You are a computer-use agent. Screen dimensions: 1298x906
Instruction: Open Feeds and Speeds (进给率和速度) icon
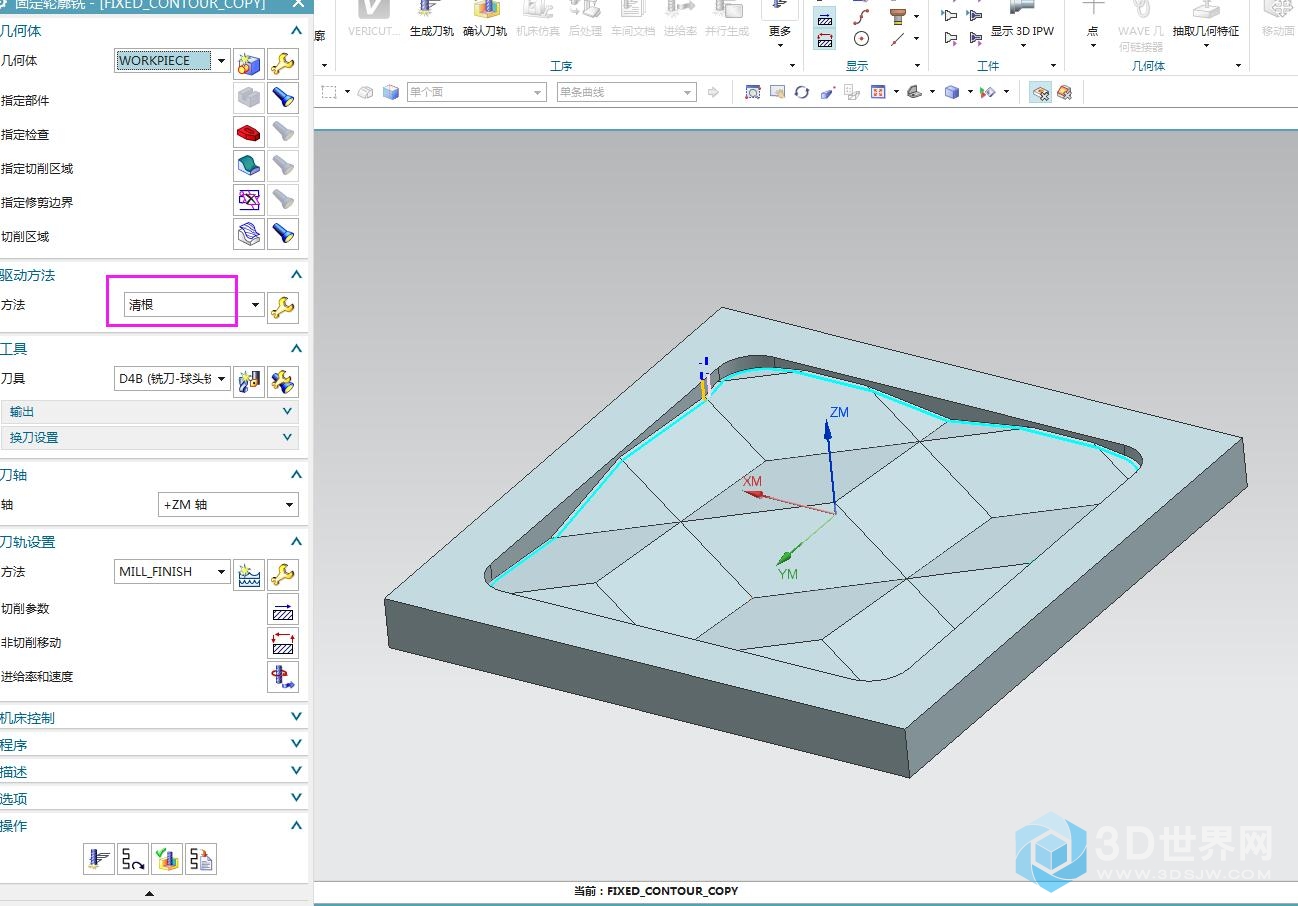click(x=283, y=677)
